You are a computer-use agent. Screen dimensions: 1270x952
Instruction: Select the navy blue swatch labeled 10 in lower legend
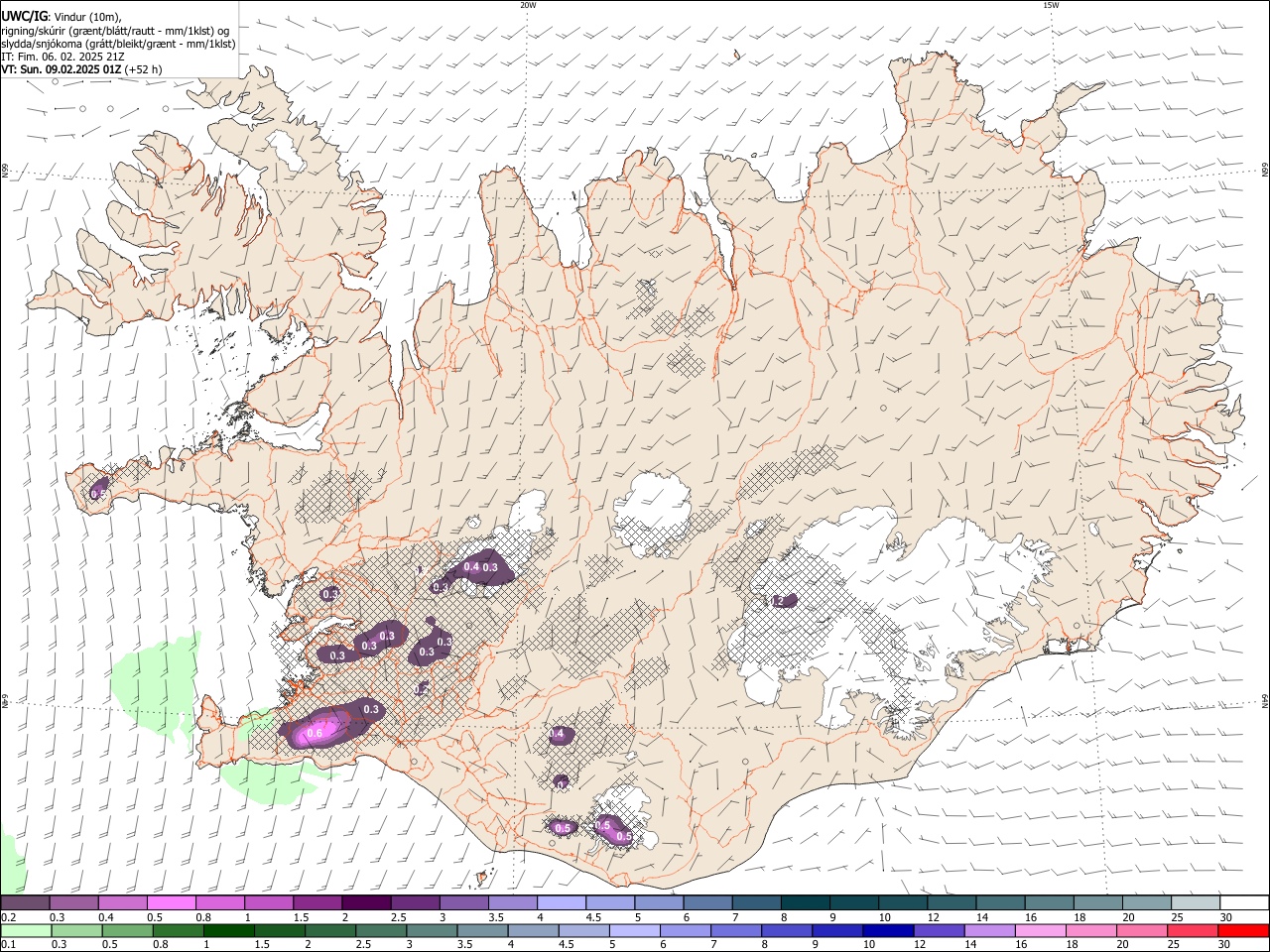point(888,931)
